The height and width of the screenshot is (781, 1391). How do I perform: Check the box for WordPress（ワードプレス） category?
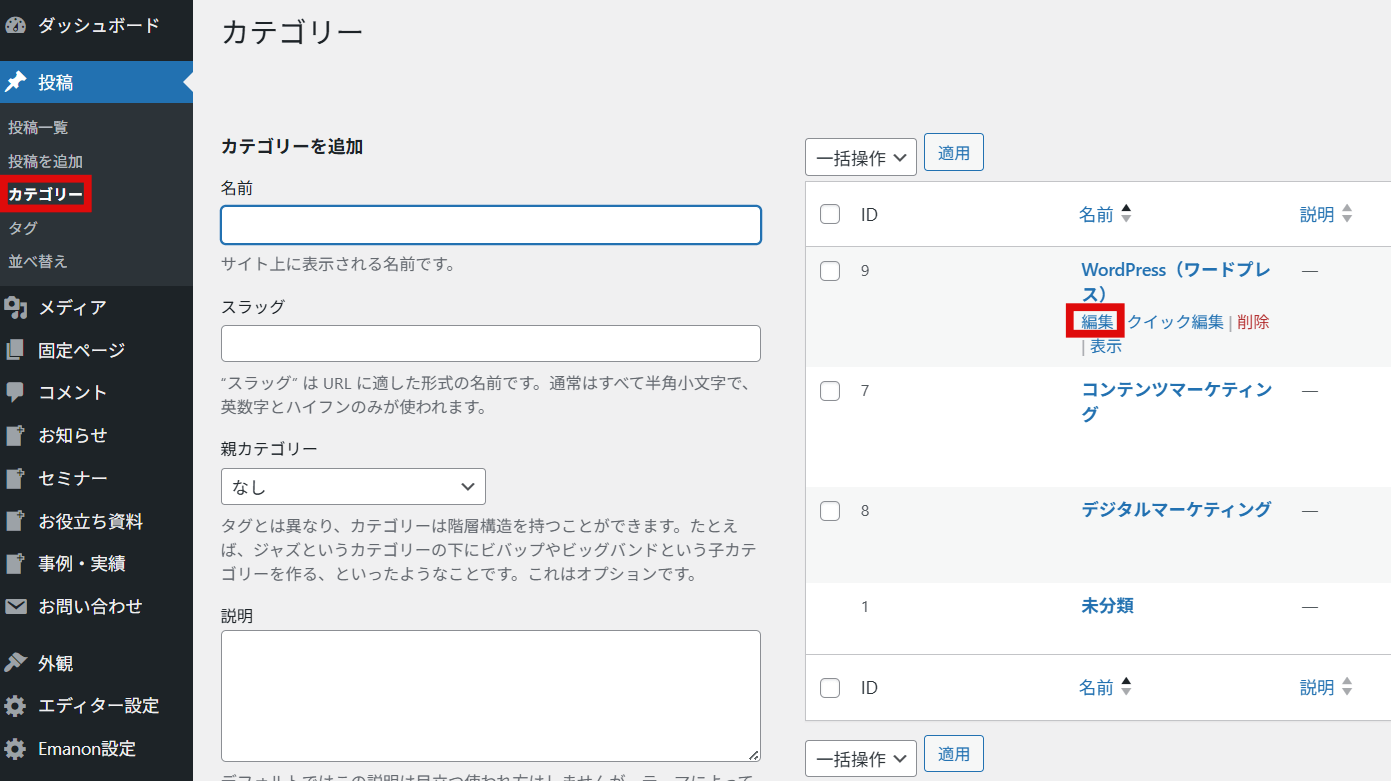click(x=830, y=271)
